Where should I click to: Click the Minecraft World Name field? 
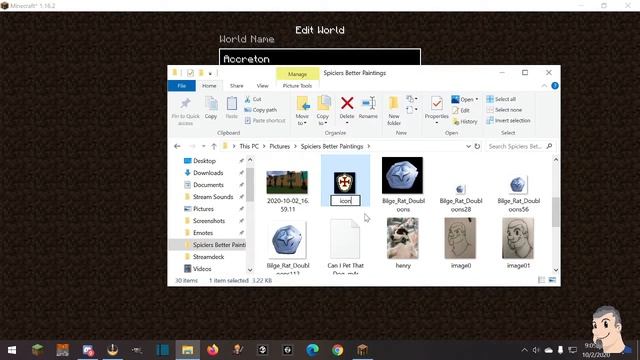(320, 58)
